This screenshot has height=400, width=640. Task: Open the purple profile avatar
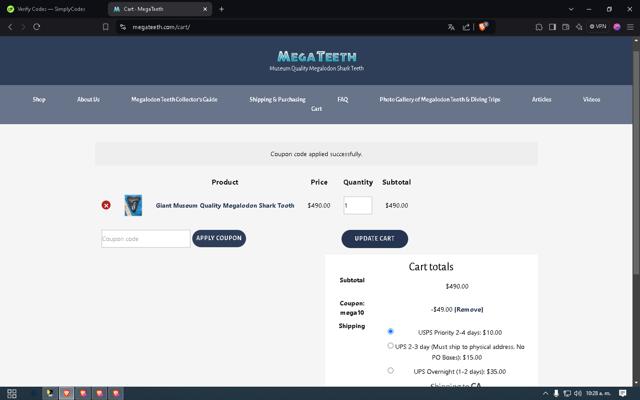617,27
